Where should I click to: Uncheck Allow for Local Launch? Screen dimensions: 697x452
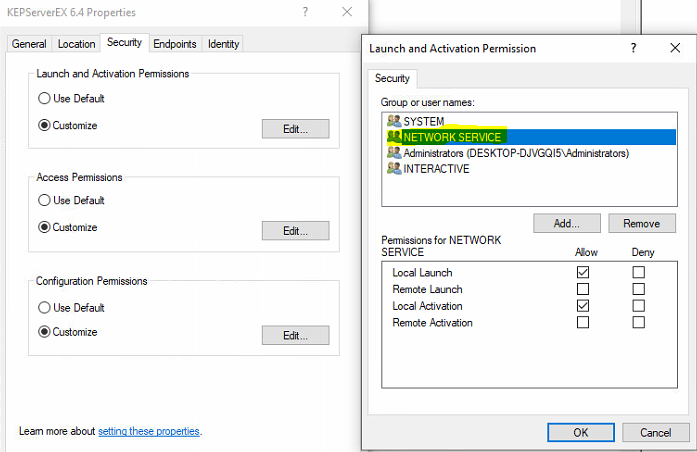click(583, 272)
